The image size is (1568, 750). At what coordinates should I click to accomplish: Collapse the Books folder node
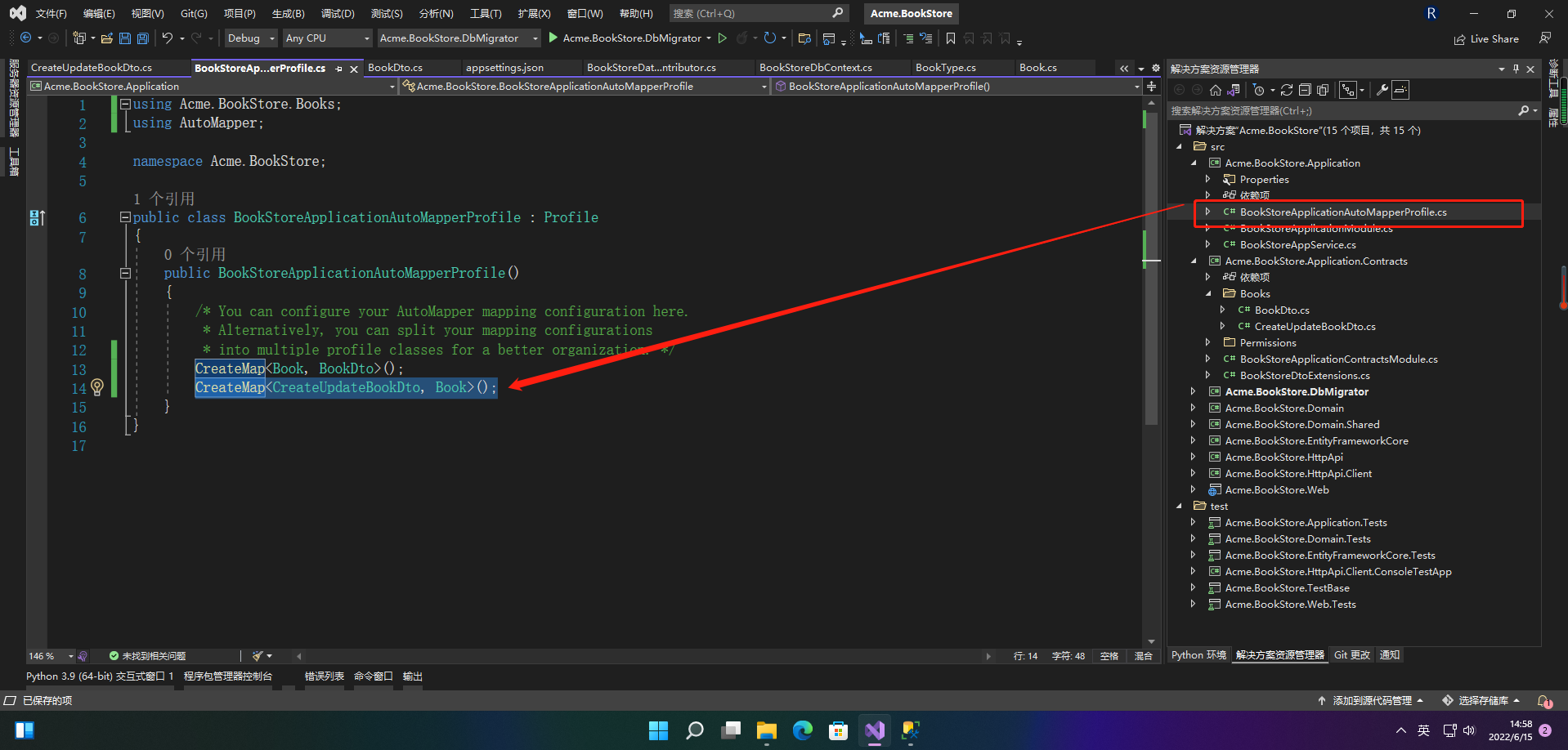[x=1207, y=293]
